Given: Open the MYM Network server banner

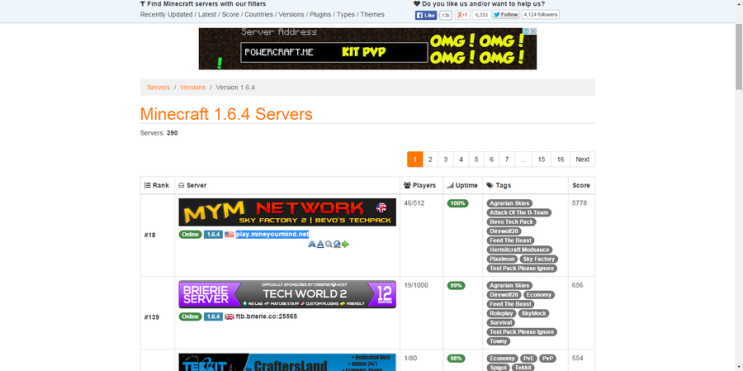Looking at the screenshot, I should (287, 212).
